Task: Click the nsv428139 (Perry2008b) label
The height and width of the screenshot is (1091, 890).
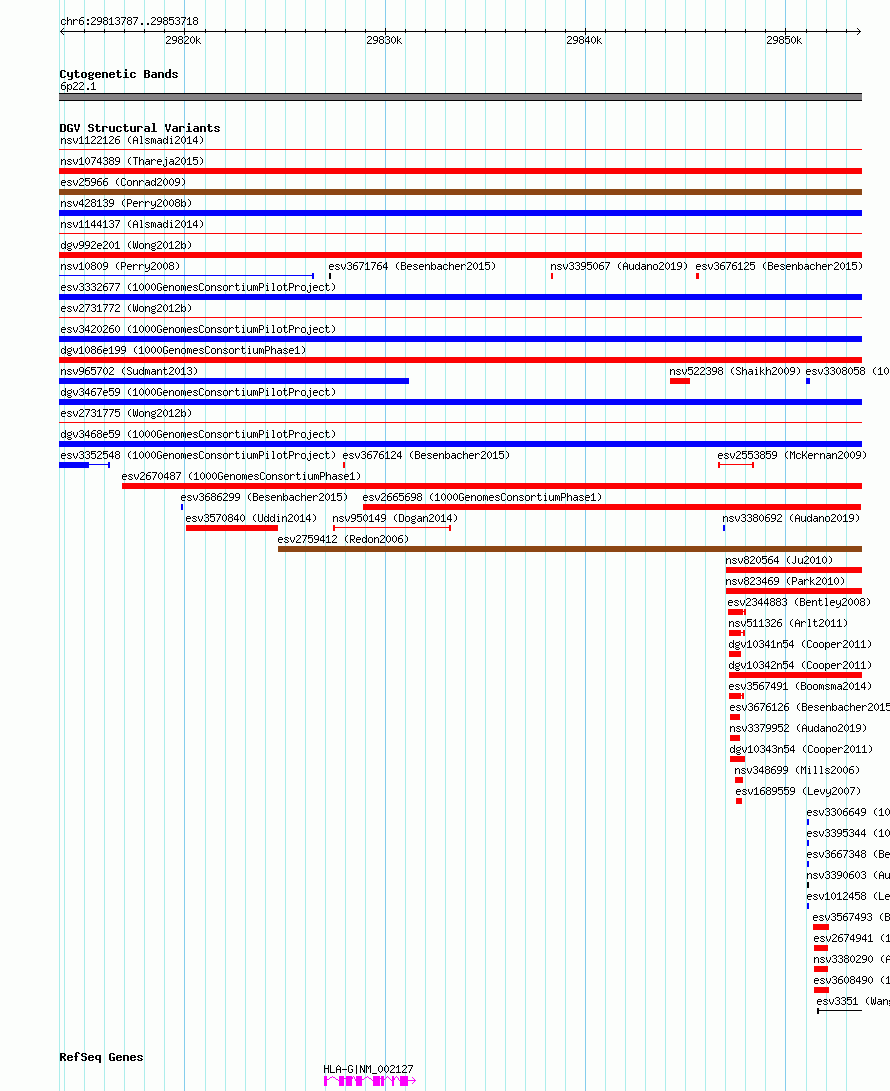Action: tap(126, 203)
